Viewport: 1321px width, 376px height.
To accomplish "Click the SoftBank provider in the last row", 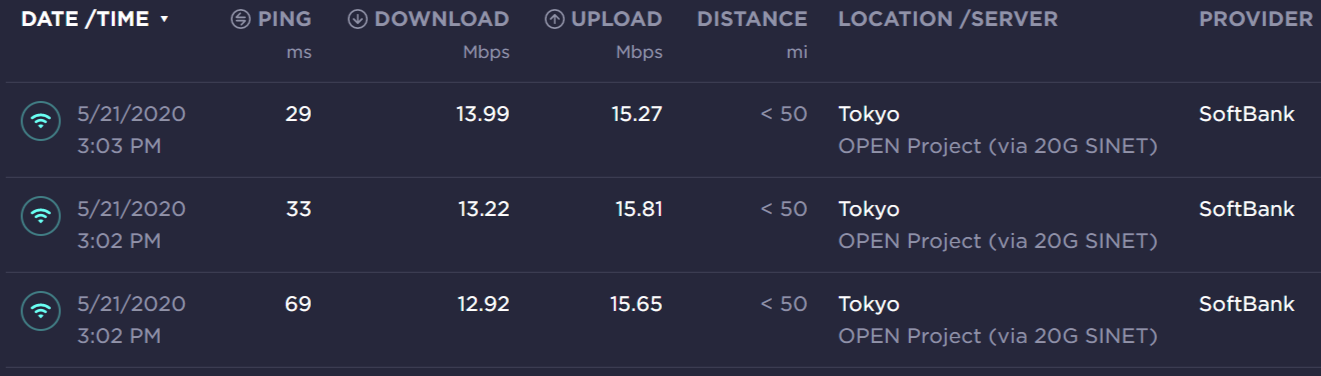I will click(1247, 304).
